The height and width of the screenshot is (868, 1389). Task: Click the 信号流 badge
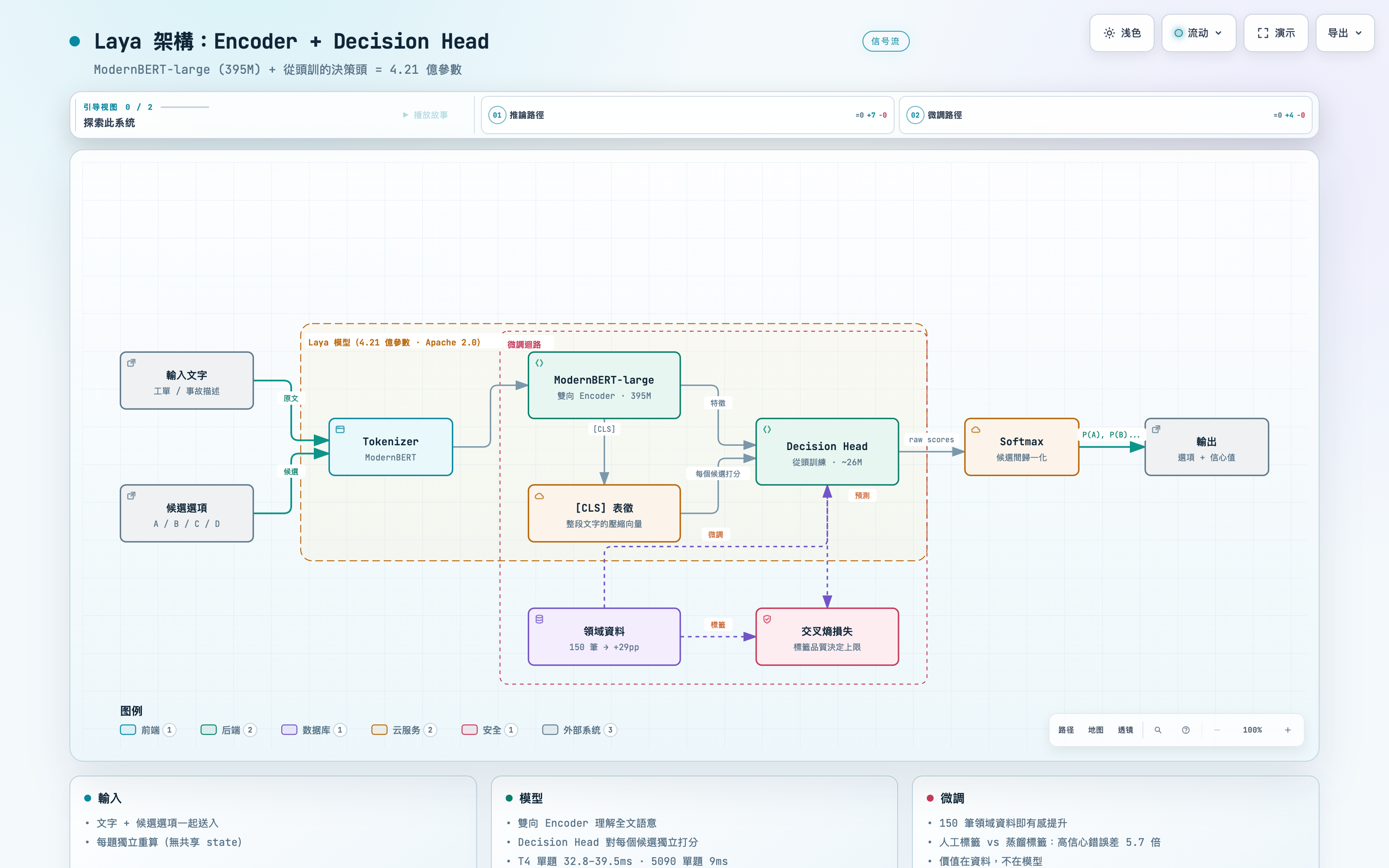pos(885,41)
